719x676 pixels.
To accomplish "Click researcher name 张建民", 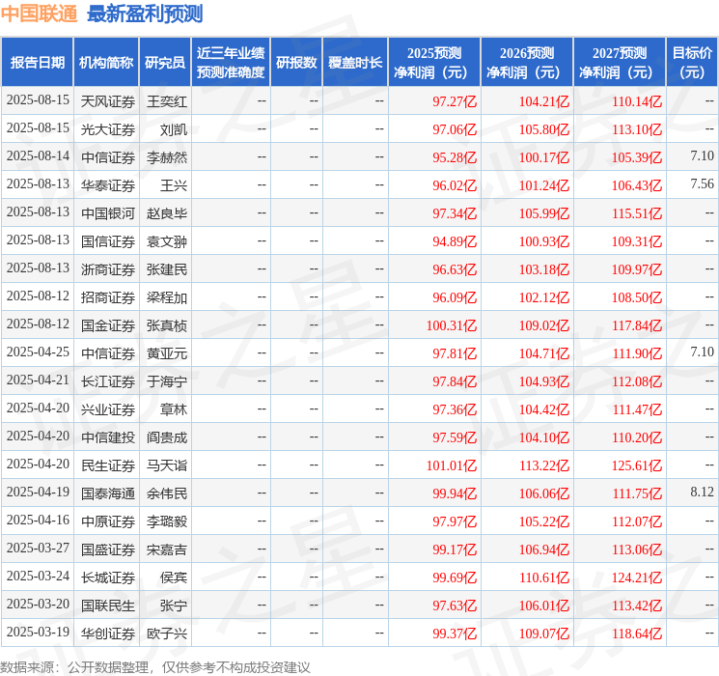I will click(x=167, y=269).
